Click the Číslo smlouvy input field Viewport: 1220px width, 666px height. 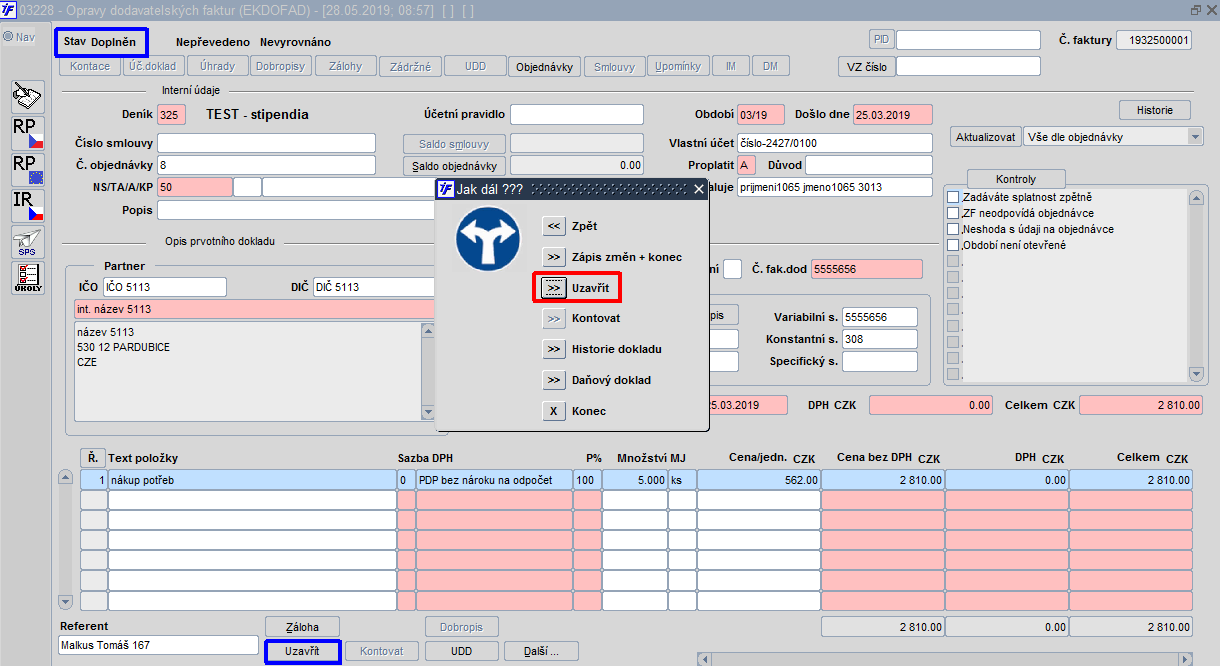coord(266,143)
